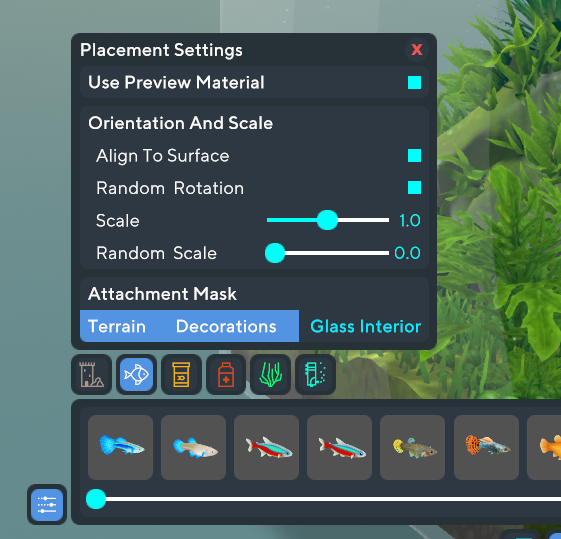This screenshot has height=539, width=561.
Task: Select Terrain attachment mask
Action: tap(117, 326)
